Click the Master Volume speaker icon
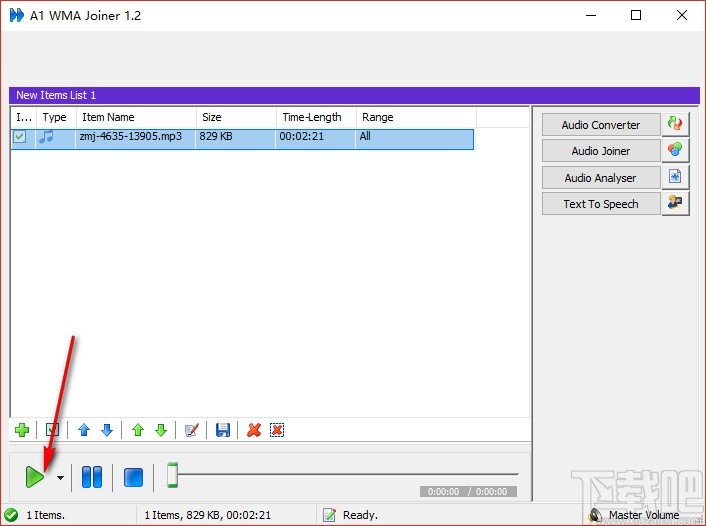 pos(595,515)
